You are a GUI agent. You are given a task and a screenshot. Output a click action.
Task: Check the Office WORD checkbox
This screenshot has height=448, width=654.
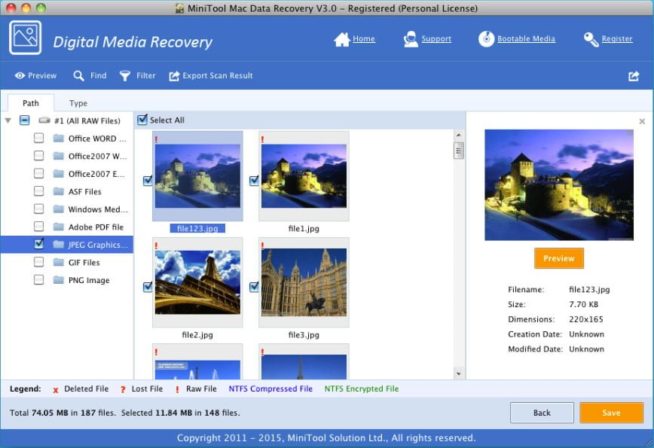(x=39, y=138)
